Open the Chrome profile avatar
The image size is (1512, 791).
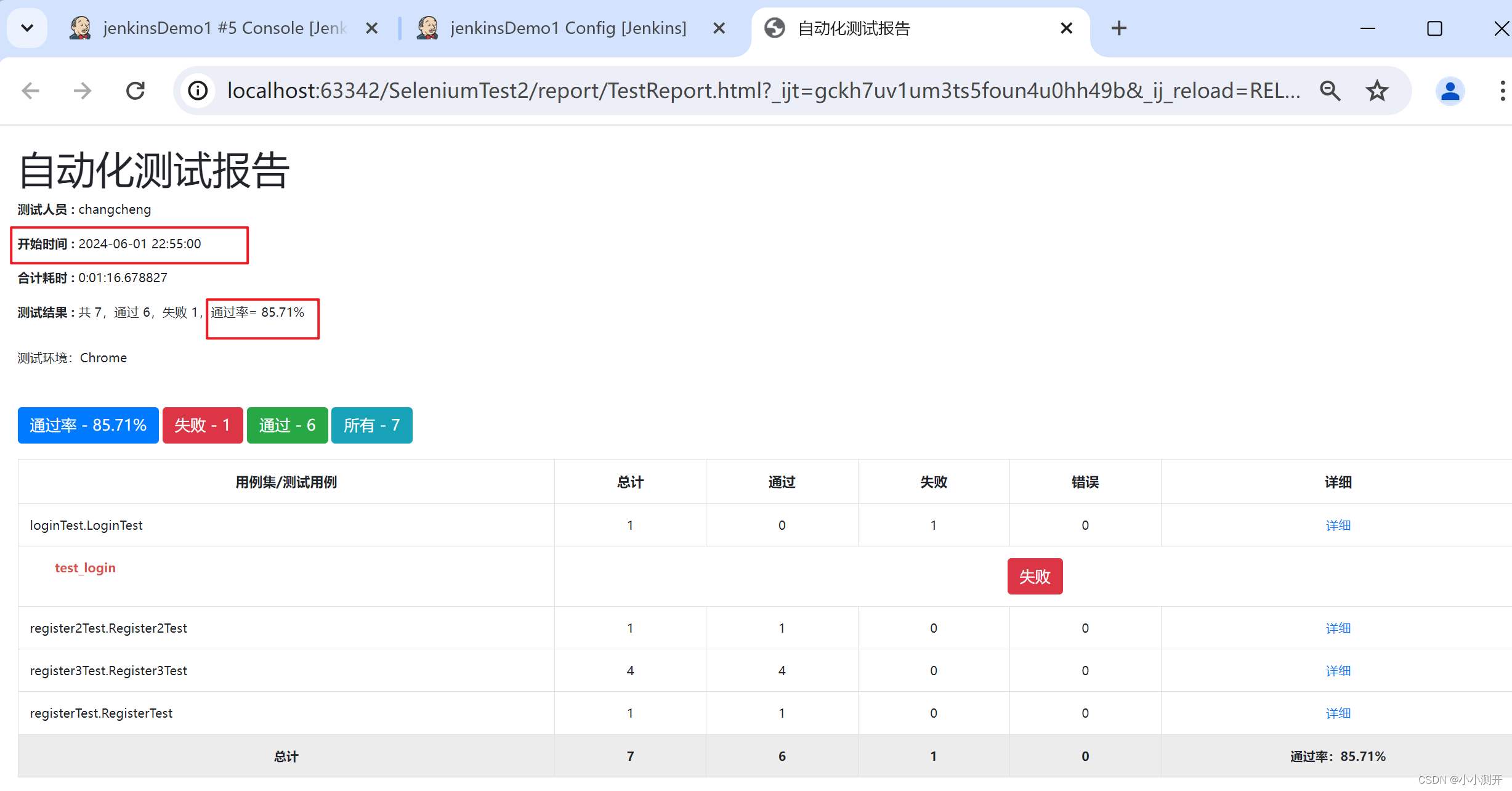coord(1450,91)
